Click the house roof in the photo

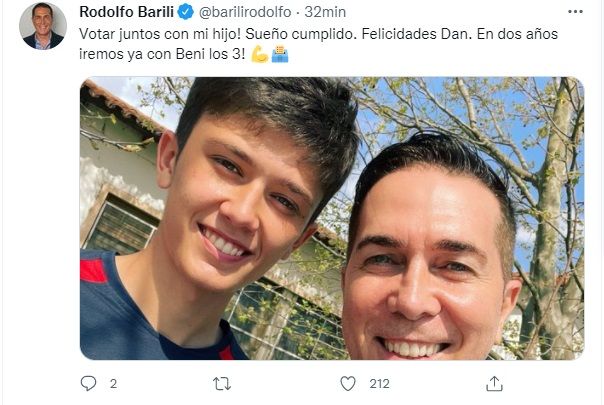(119, 106)
